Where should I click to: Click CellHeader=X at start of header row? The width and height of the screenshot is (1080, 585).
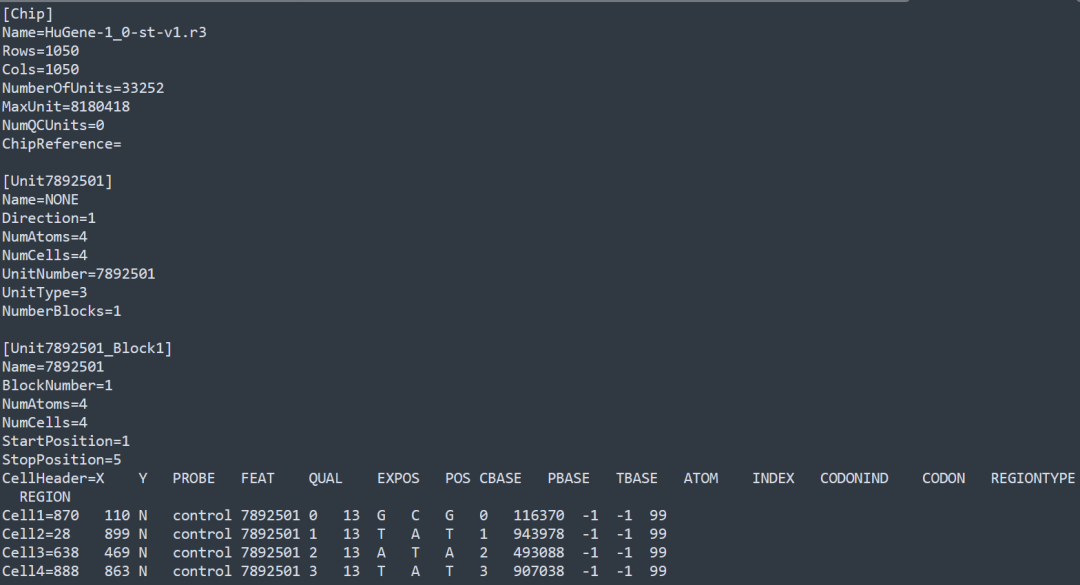[x=53, y=479]
